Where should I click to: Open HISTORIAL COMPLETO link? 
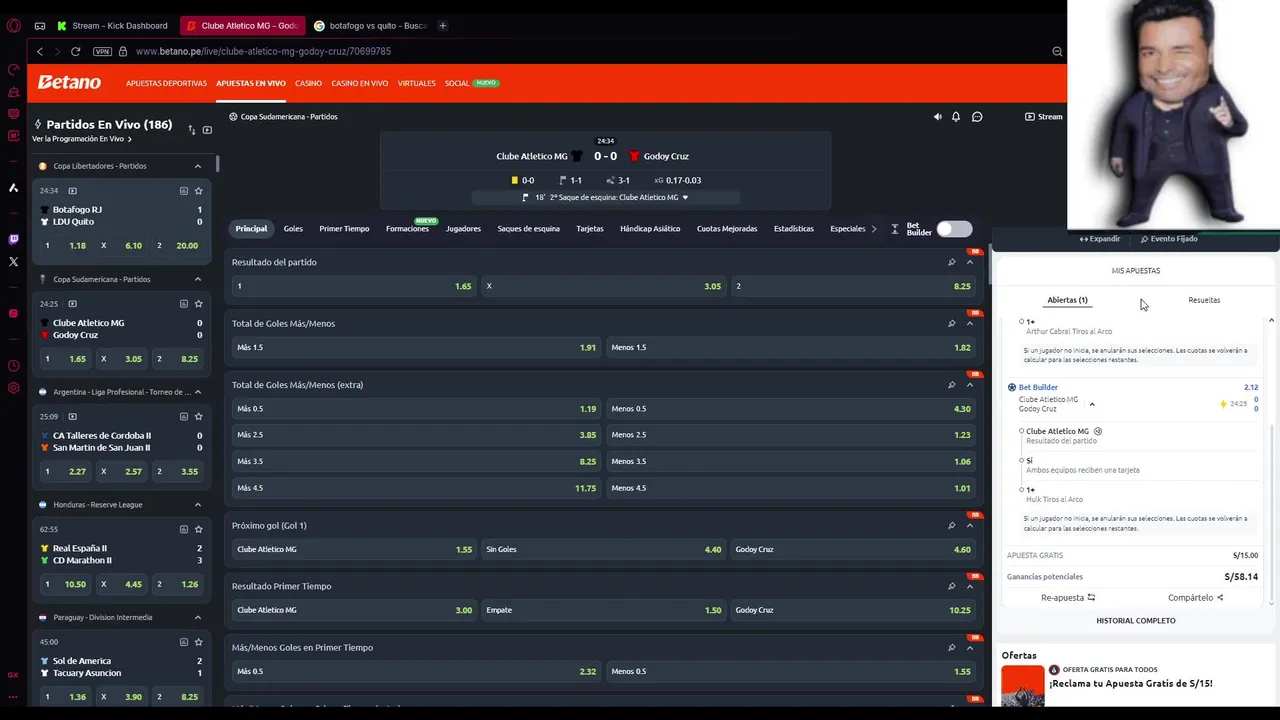tap(1136, 621)
